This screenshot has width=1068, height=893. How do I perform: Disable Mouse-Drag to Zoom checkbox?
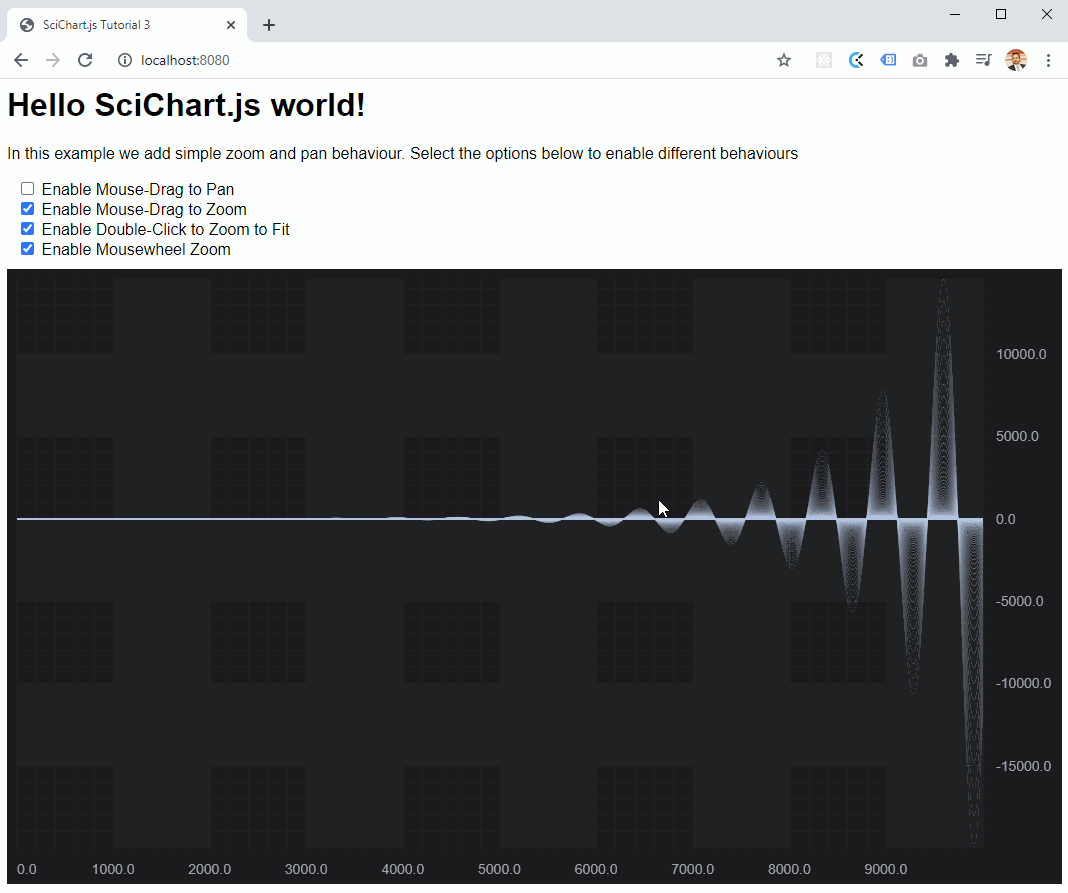click(x=27, y=208)
